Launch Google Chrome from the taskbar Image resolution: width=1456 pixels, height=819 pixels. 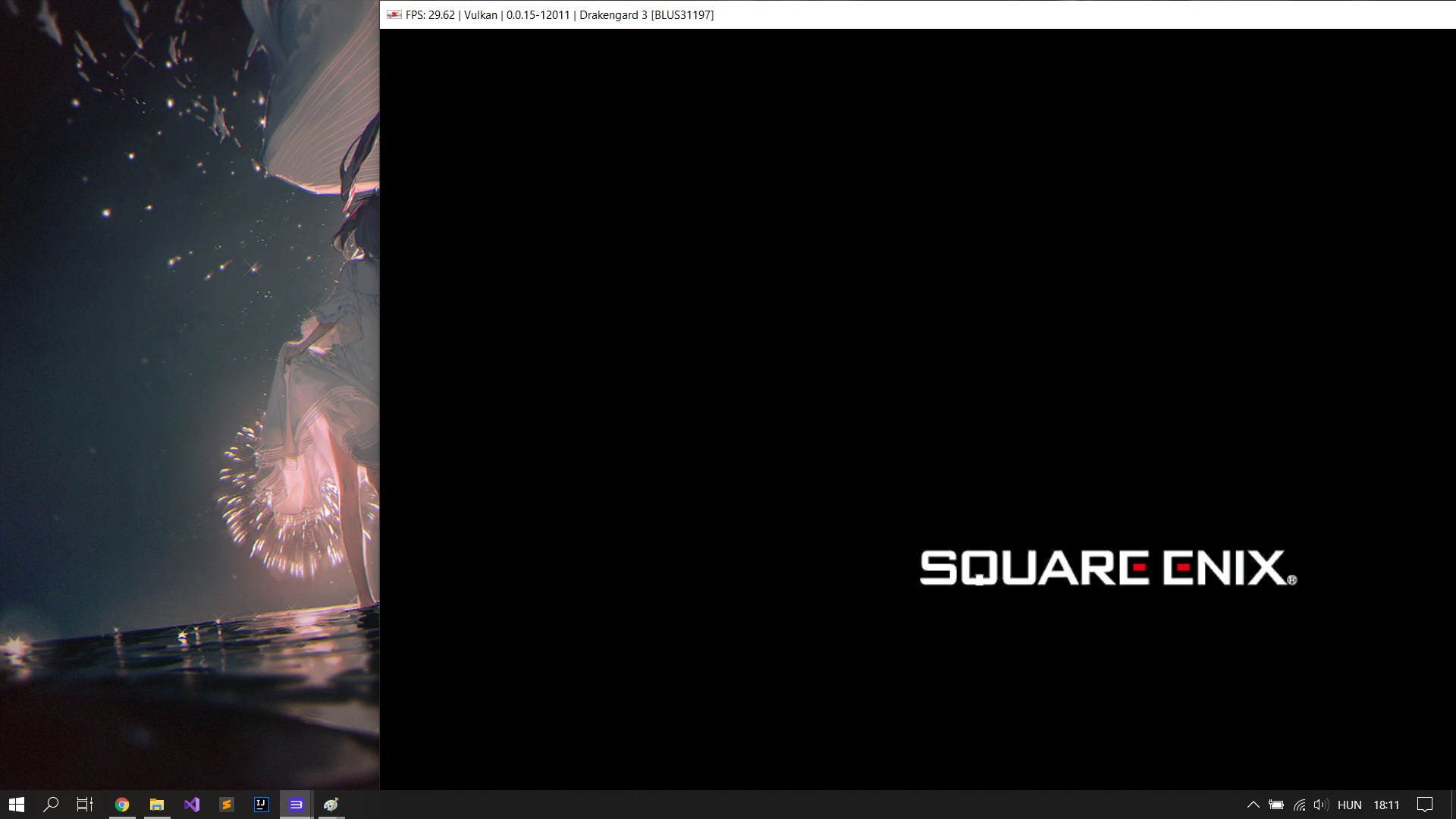(x=122, y=805)
